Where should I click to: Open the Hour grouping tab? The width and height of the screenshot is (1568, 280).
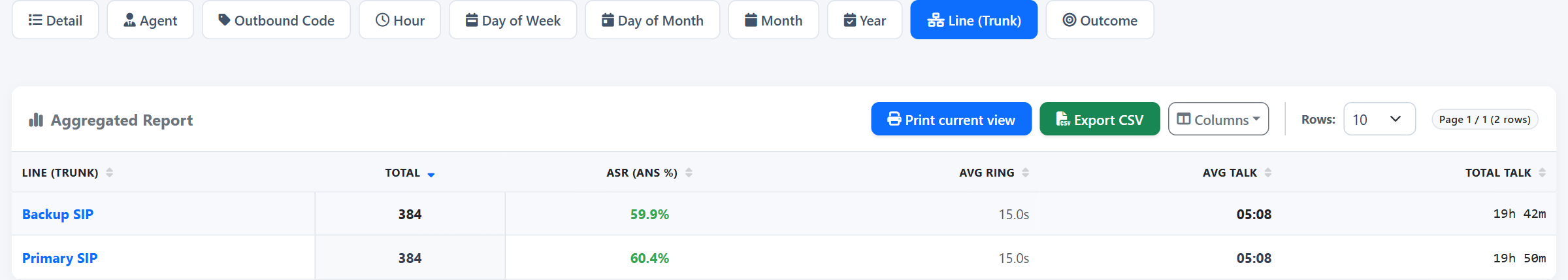[x=400, y=20]
